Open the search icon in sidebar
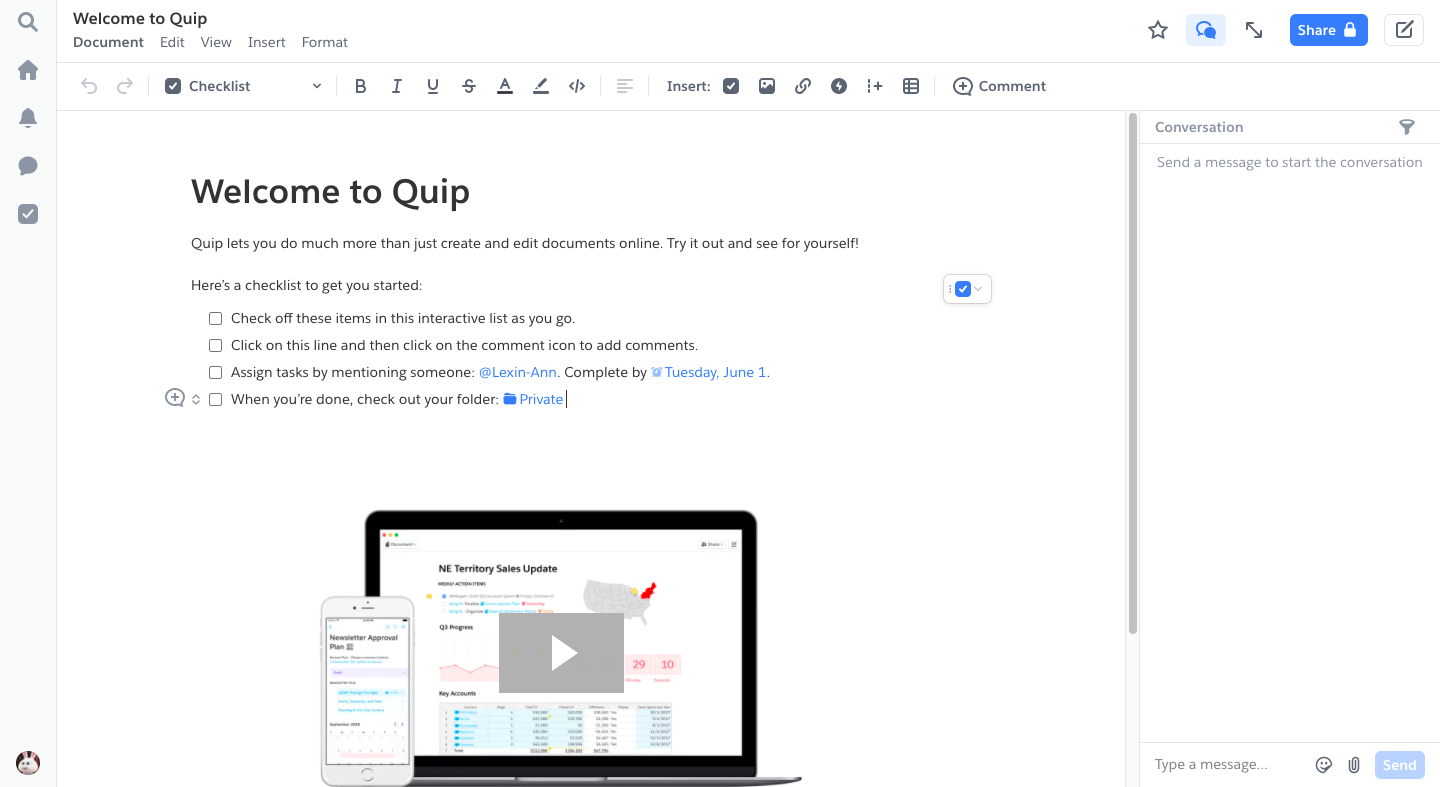The image size is (1440, 787). [28, 22]
